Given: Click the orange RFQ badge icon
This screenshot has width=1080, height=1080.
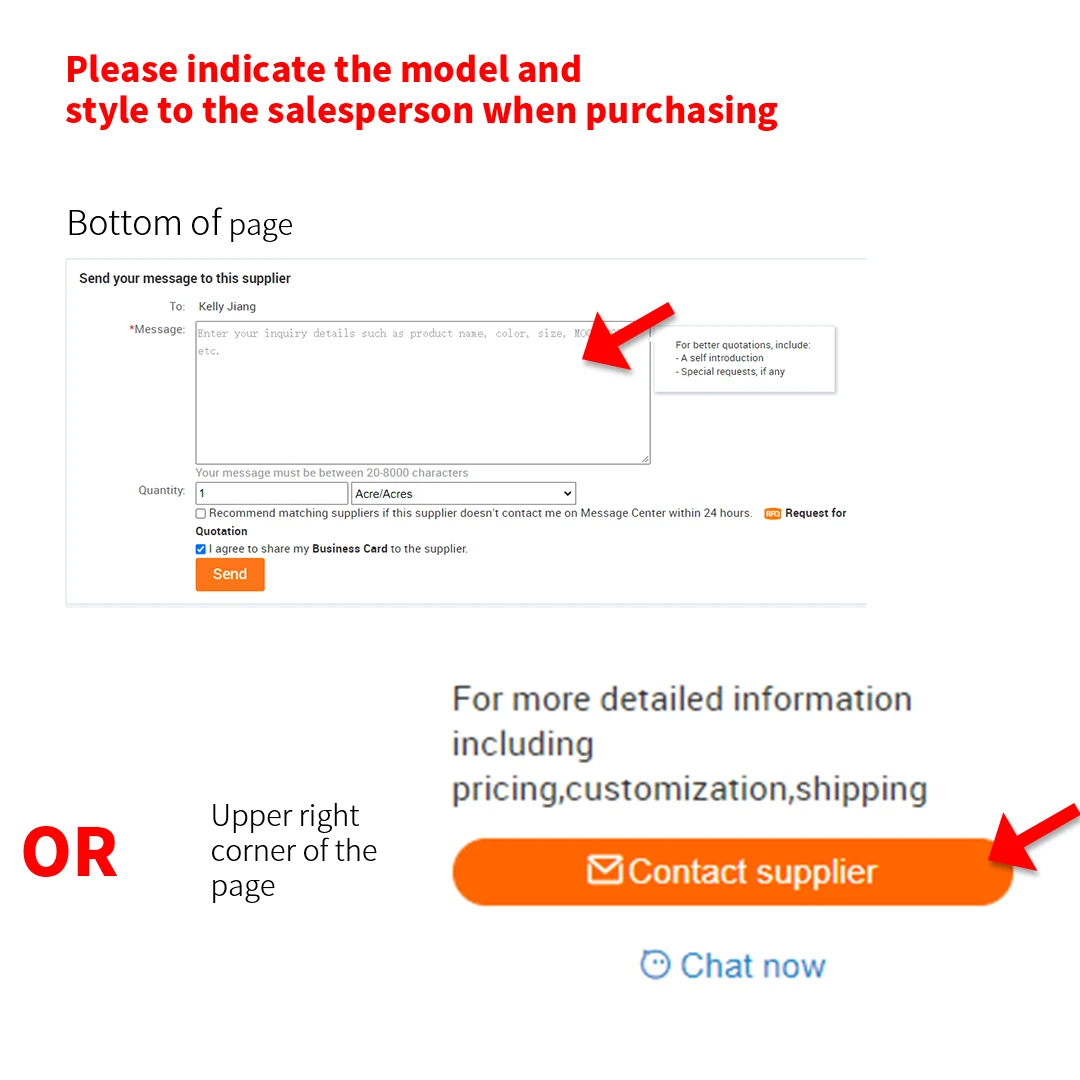Looking at the screenshot, I should [x=772, y=514].
